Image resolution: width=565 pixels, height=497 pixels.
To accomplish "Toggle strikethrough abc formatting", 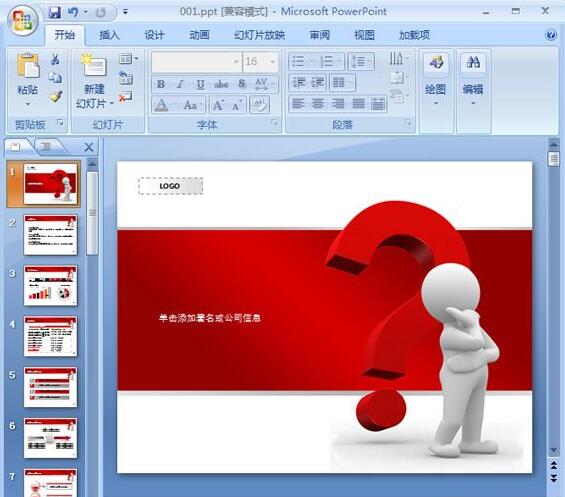I will point(221,84).
